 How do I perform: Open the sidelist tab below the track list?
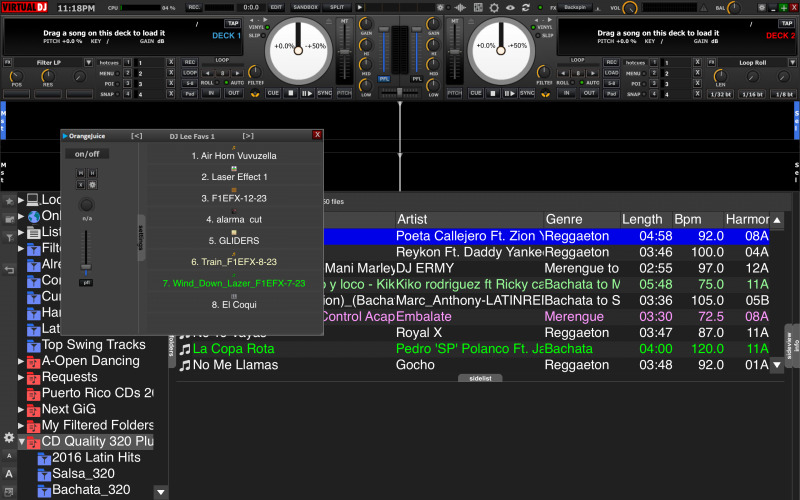click(480, 378)
